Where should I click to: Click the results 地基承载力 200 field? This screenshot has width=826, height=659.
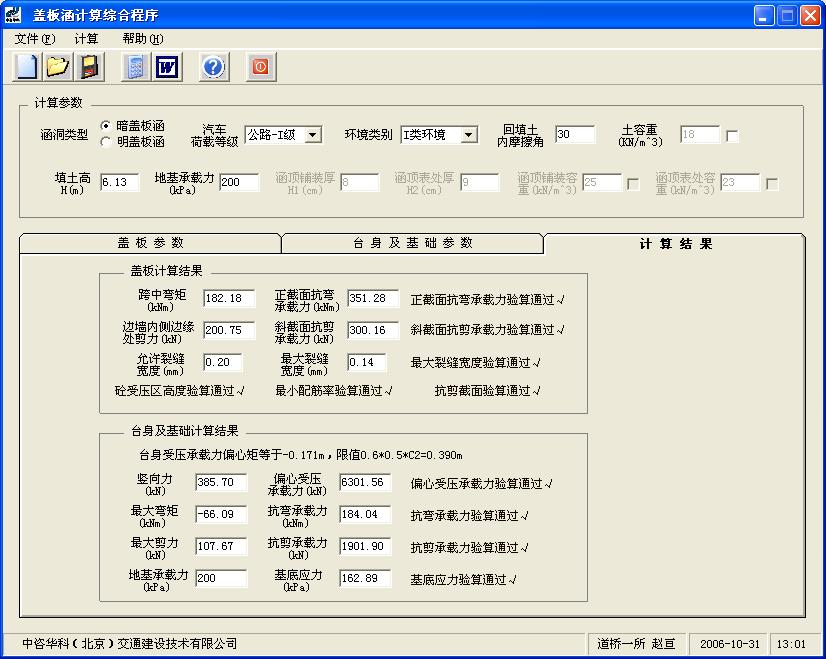click(x=221, y=578)
